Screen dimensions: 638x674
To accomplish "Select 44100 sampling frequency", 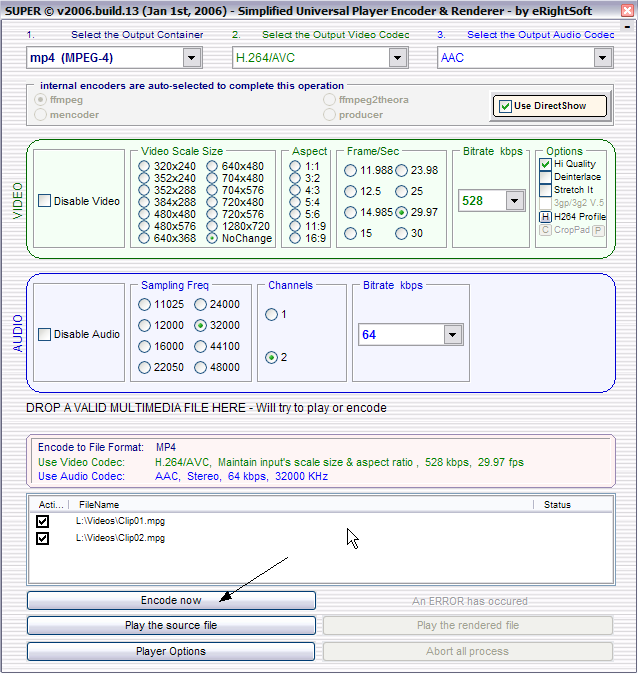I will click(200, 346).
